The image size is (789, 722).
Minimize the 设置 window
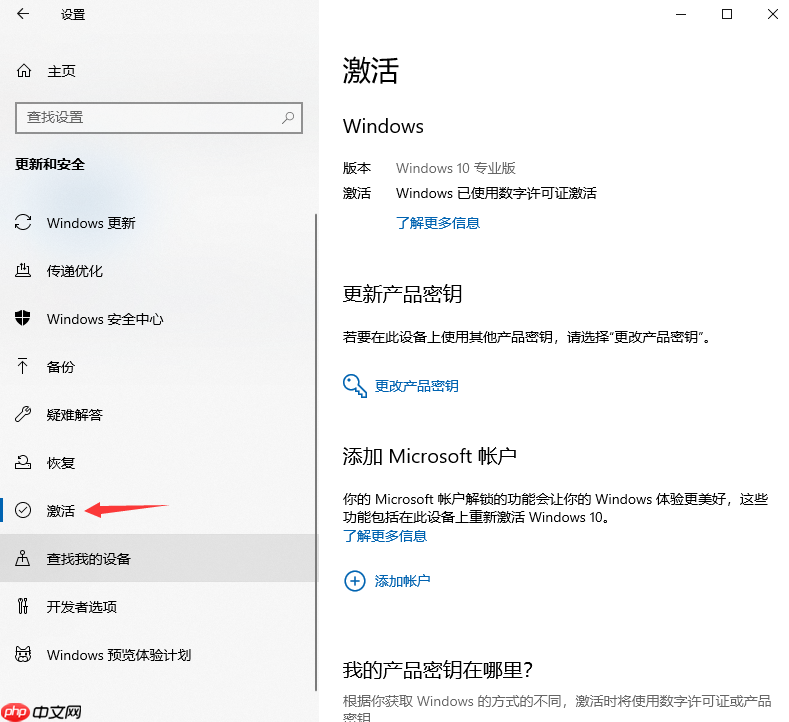point(681,14)
